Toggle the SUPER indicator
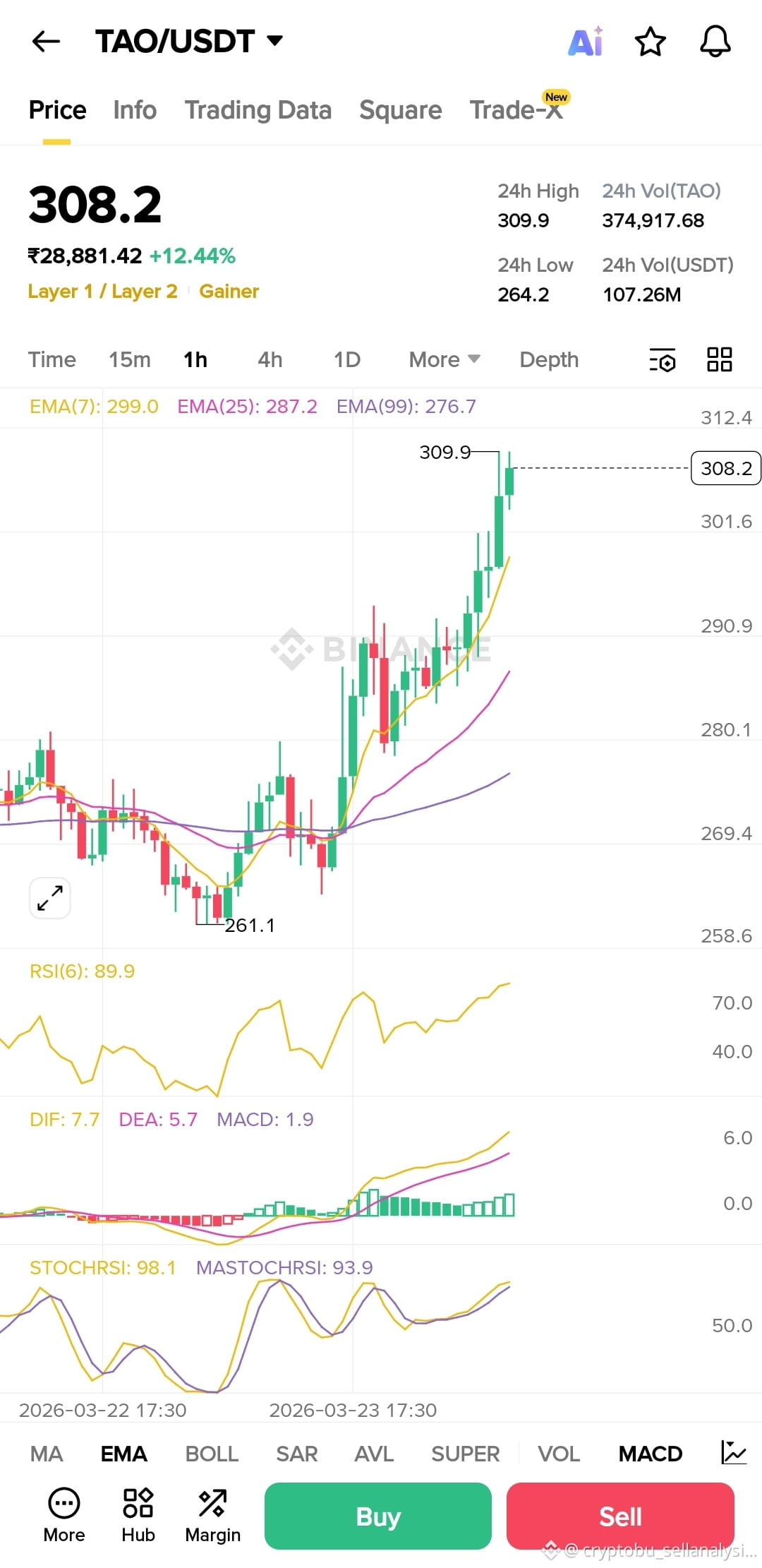Image resolution: width=762 pixels, height=1568 pixels. [466, 1454]
